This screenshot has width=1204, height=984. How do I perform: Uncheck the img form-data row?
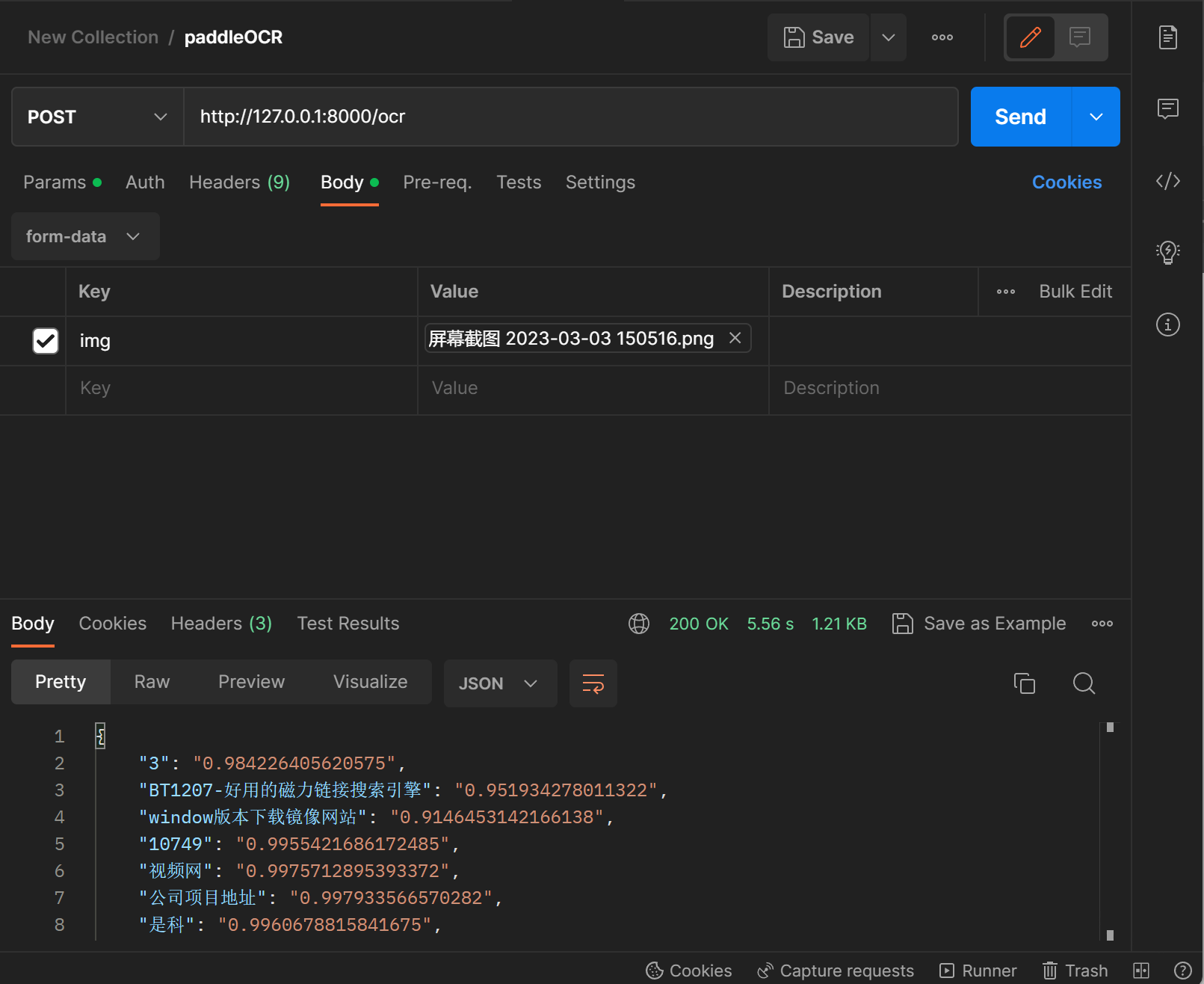coord(45,341)
